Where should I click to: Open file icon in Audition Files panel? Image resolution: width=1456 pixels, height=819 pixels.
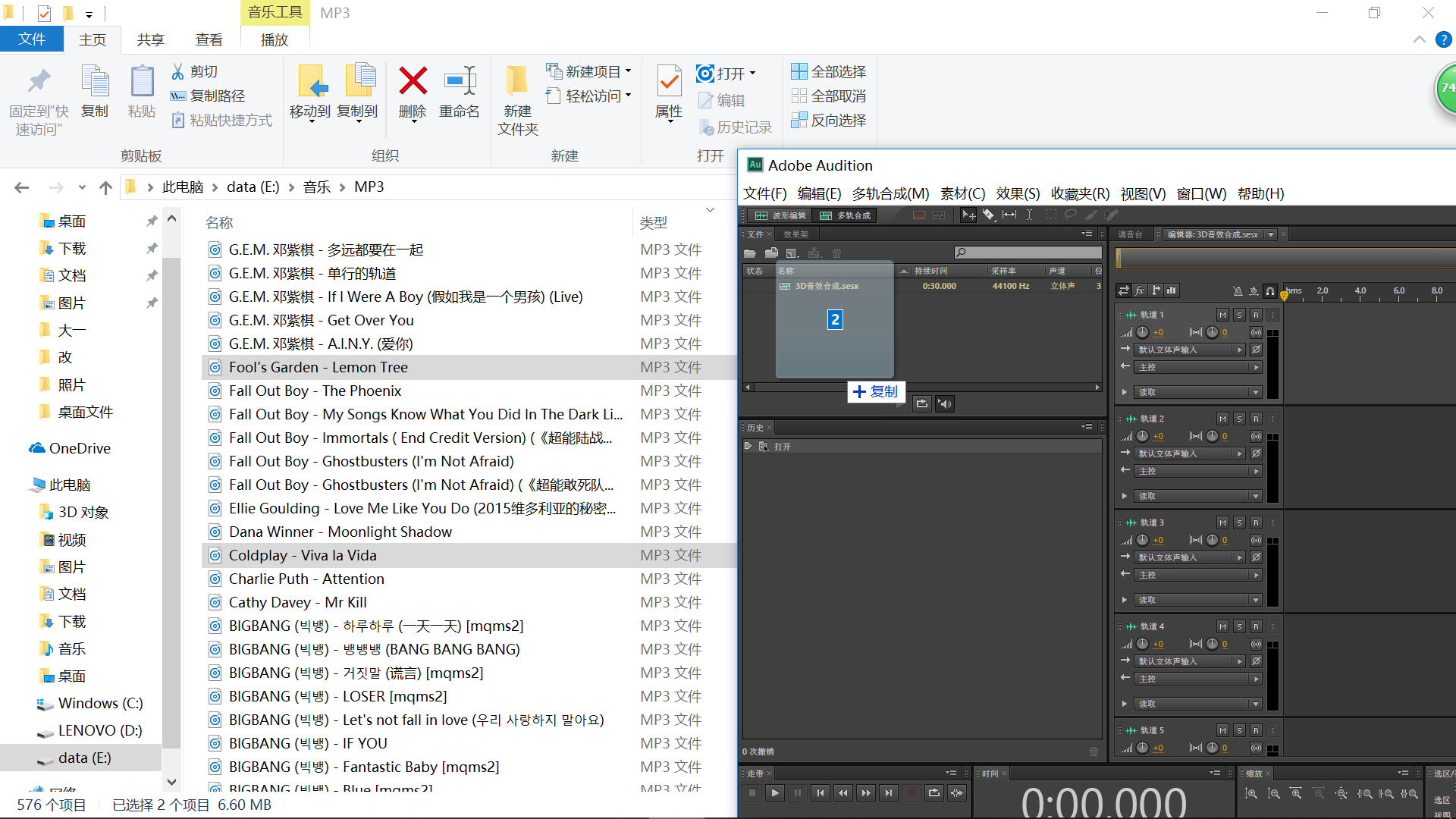click(750, 253)
